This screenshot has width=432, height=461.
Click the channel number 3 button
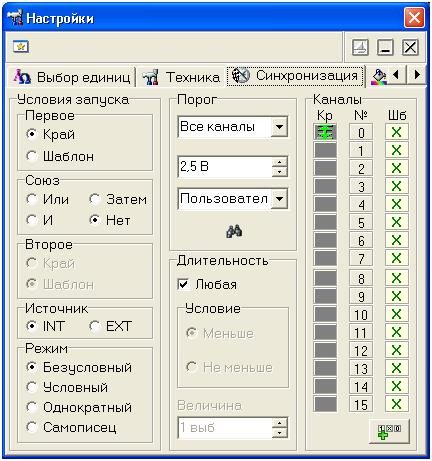[x=361, y=186]
